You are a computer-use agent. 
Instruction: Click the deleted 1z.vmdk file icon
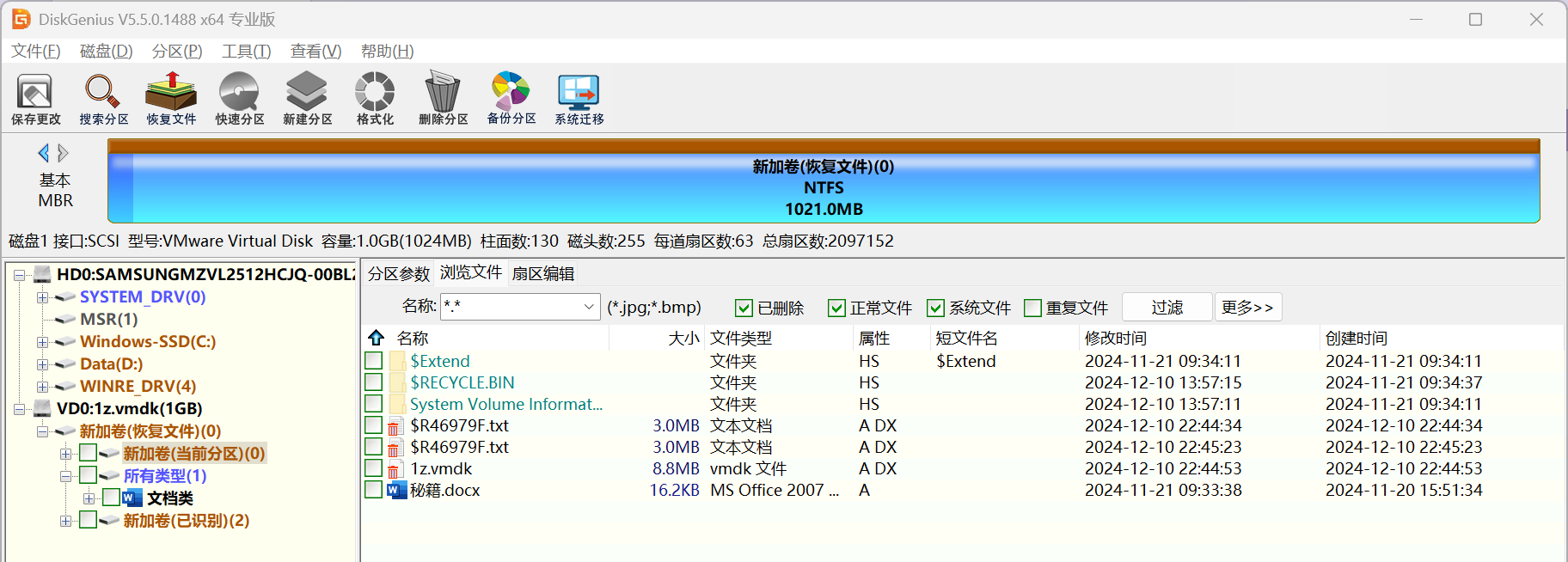[394, 469]
